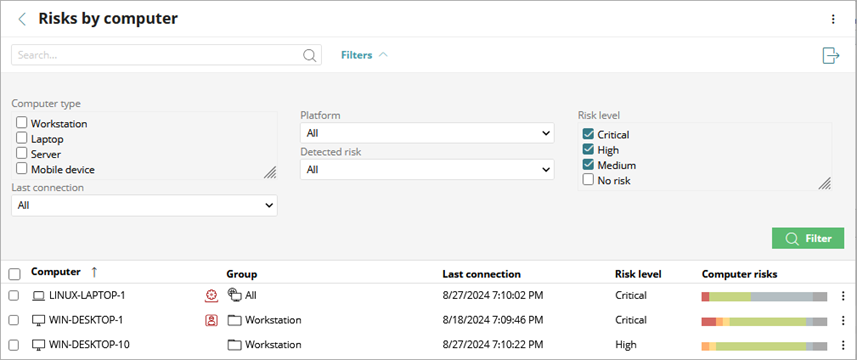
Task: Click the High risk level of WIN-DESKTOP-10
Action: coord(626,345)
